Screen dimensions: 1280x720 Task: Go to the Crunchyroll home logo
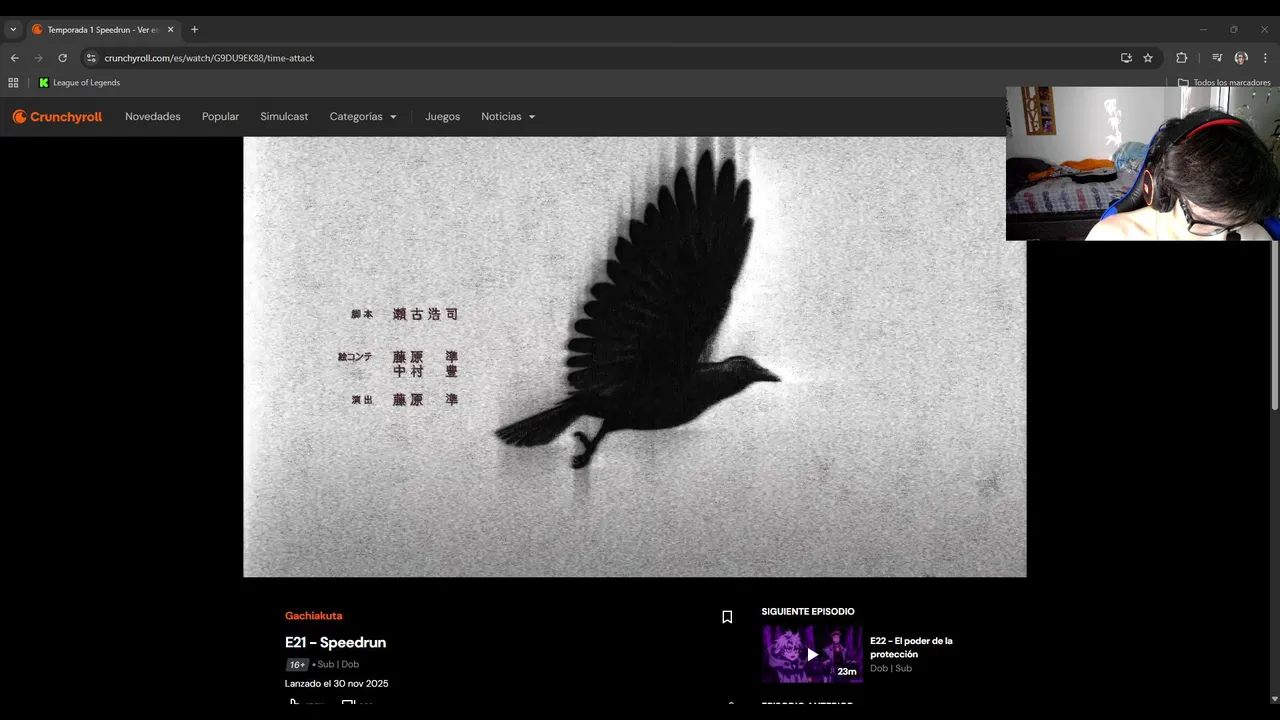point(57,117)
